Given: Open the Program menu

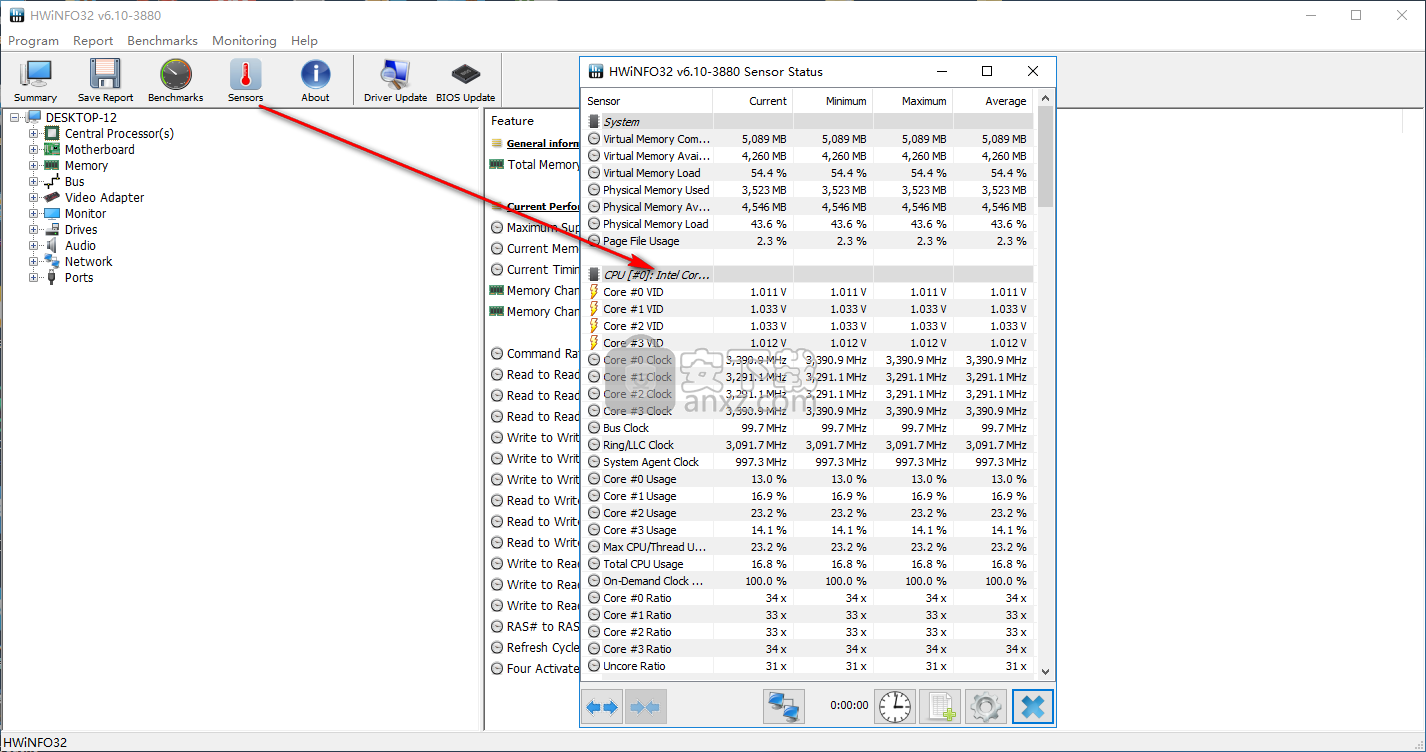Looking at the screenshot, I should click(33, 41).
